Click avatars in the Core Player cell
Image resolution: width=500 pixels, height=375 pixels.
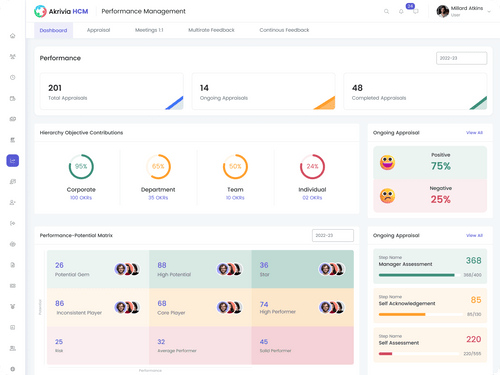pyautogui.click(x=229, y=307)
